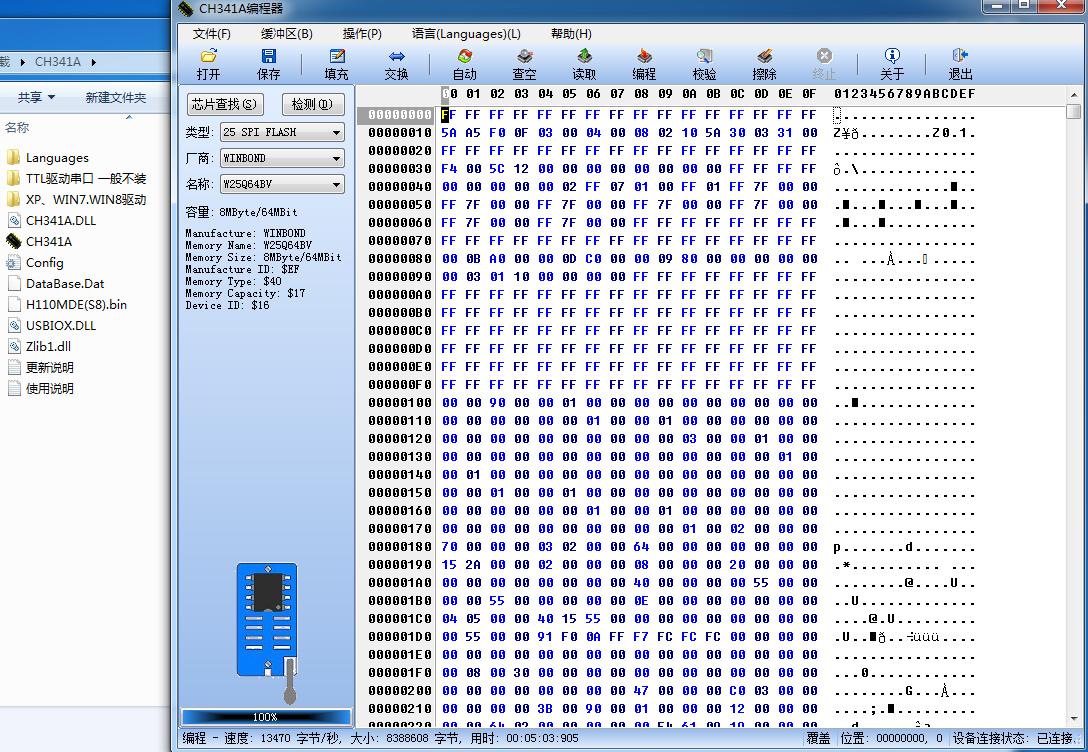
Task: Click the 100% progress bar
Action: coord(266,717)
